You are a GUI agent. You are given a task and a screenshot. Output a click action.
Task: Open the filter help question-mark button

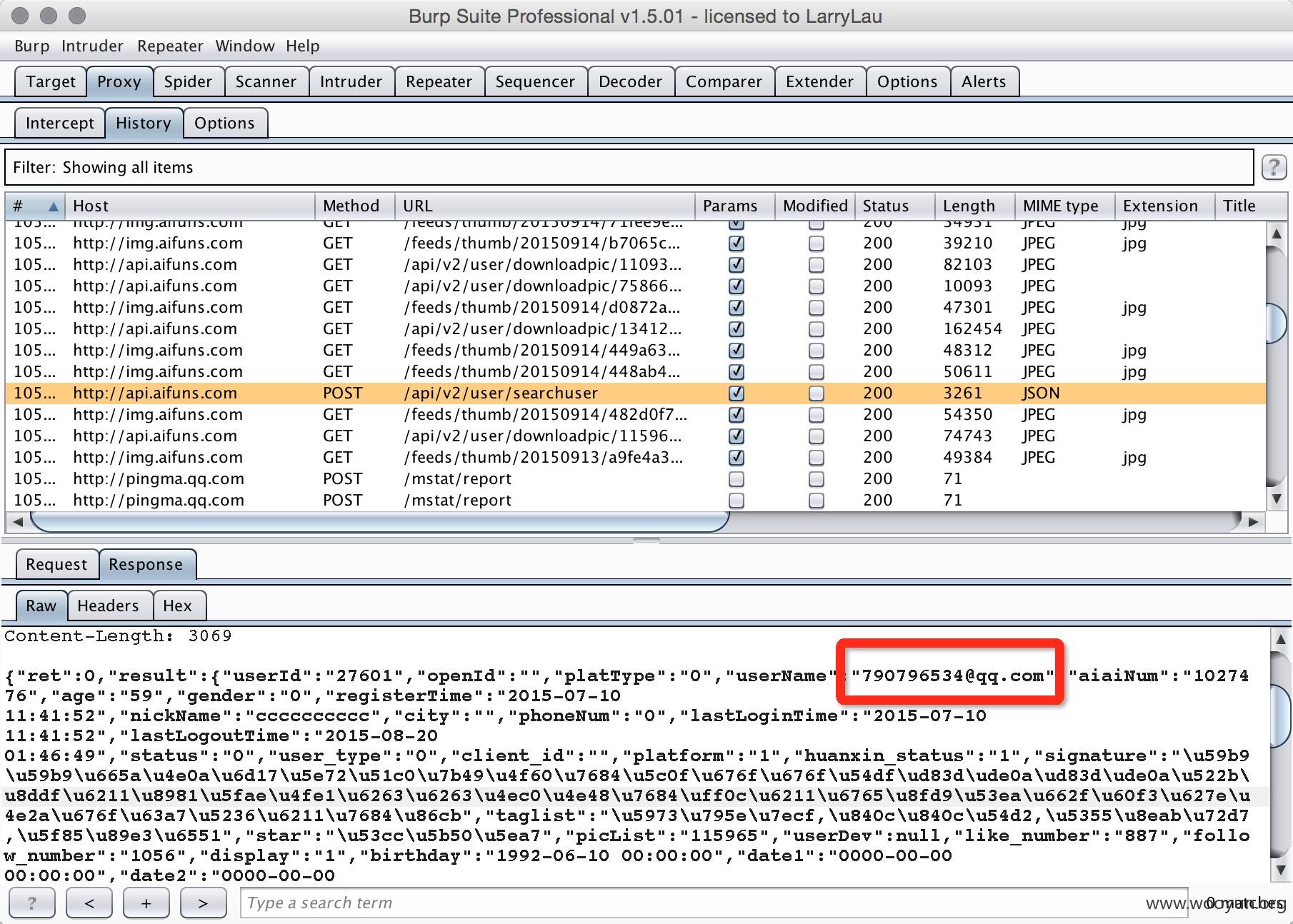(x=1274, y=167)
